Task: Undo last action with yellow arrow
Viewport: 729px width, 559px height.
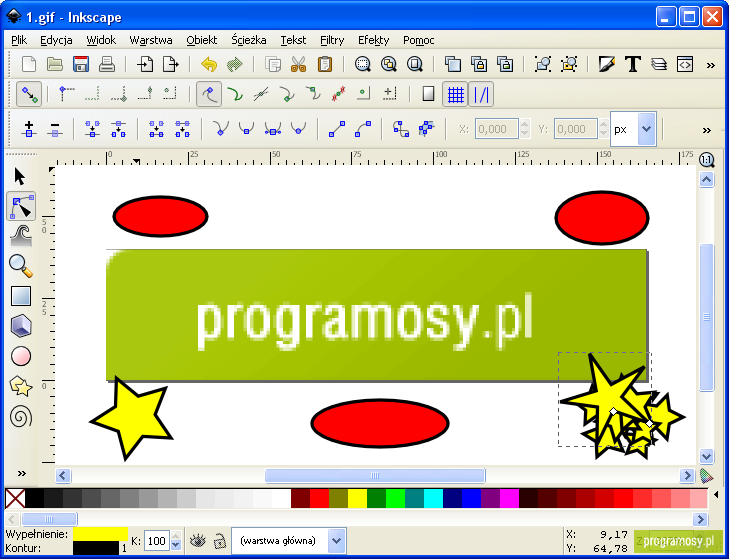Action: click(209, 64)
